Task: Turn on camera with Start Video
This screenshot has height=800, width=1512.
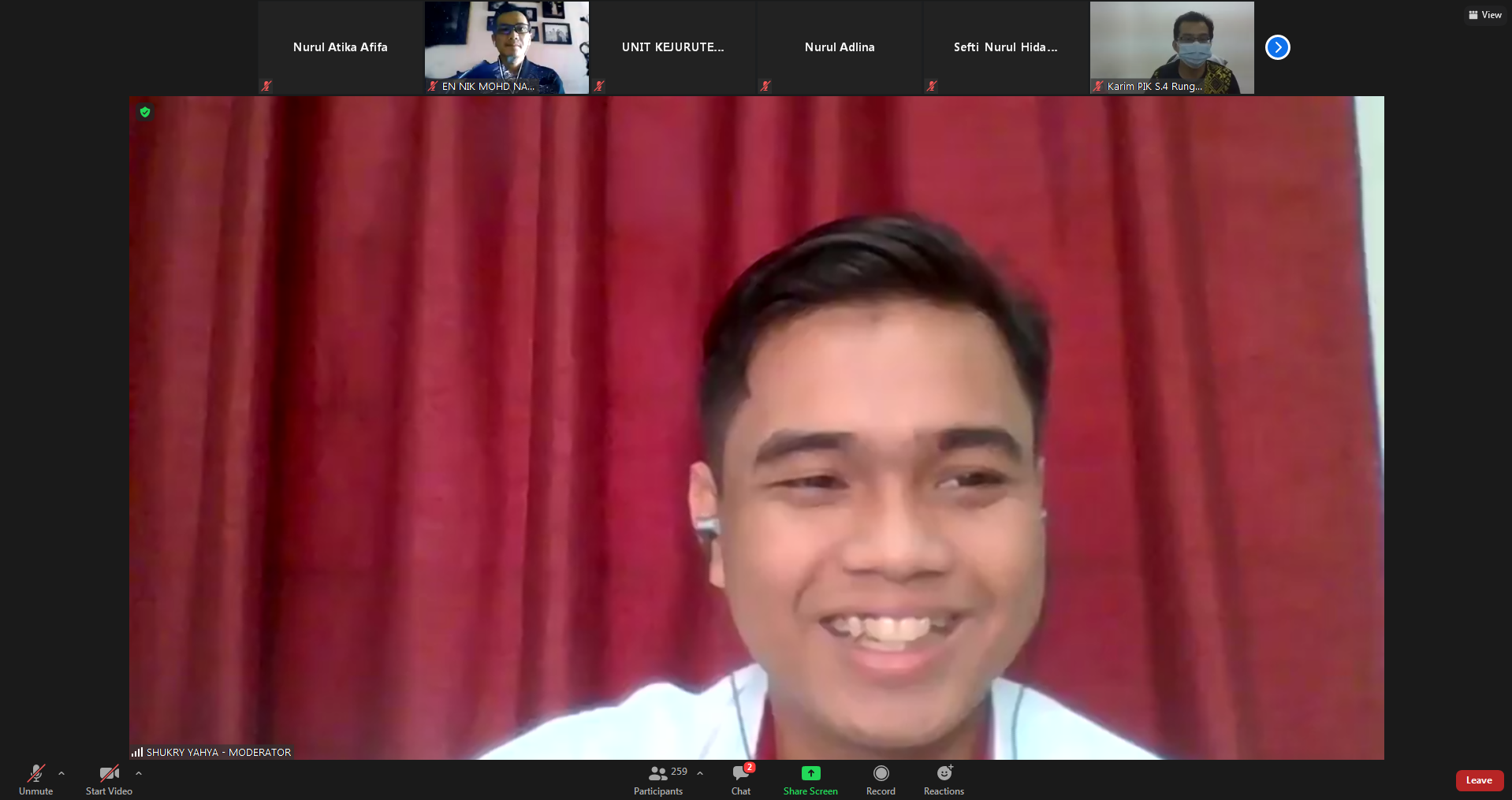Action: click(x=109, y=774)
